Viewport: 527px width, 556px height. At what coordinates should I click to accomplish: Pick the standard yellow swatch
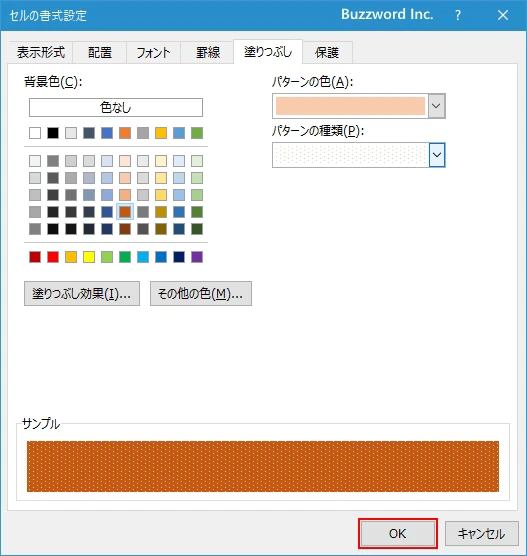89,257
